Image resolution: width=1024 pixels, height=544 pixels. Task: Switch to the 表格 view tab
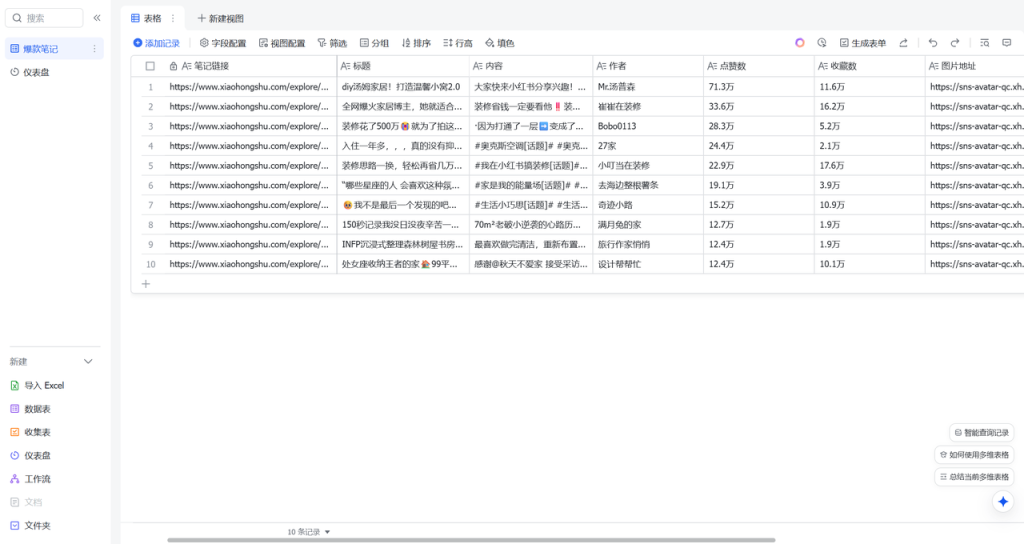(147, 18)
